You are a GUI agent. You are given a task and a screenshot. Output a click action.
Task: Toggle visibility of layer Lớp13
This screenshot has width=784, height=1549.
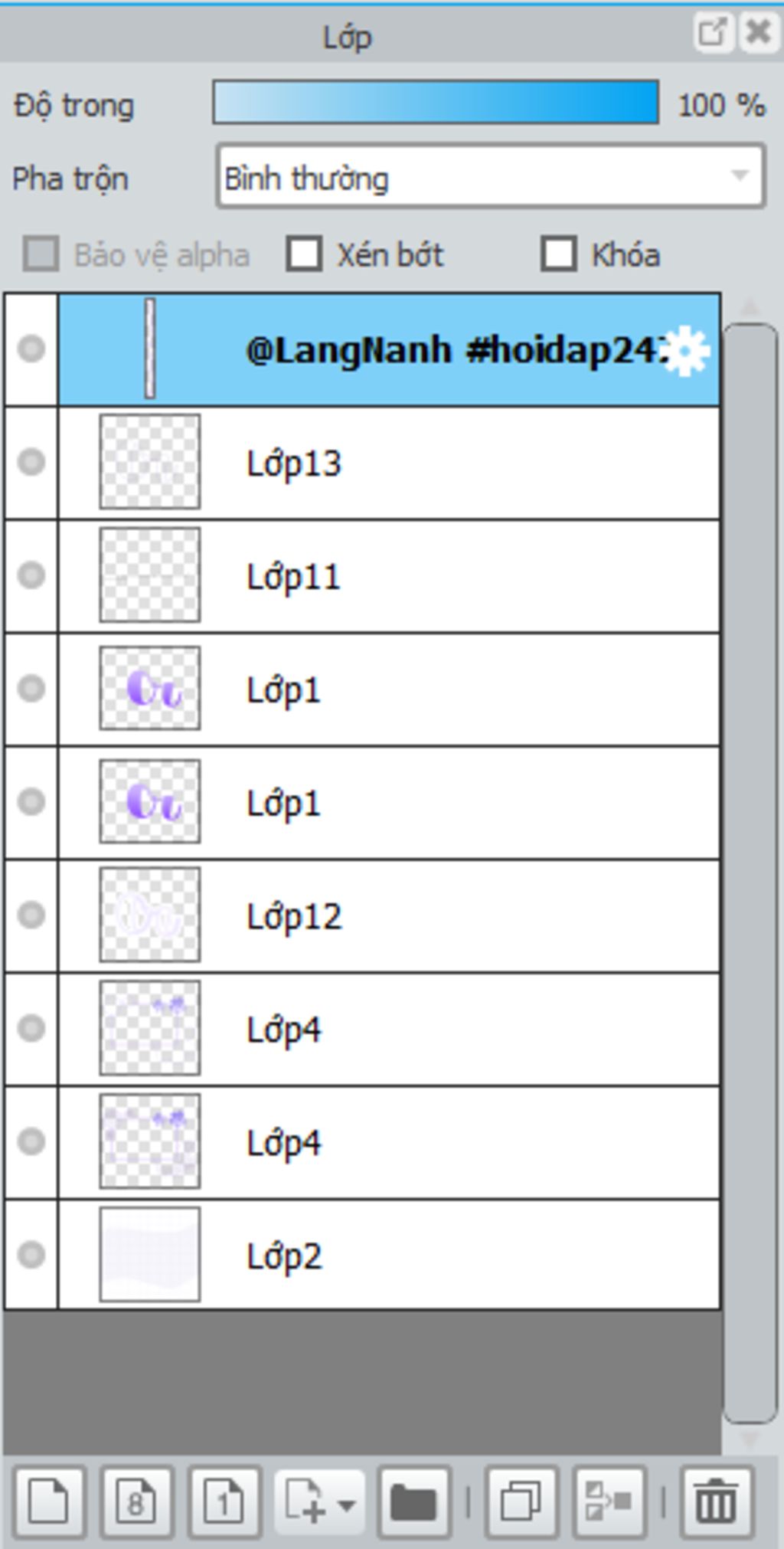click(x=31, y=463)
